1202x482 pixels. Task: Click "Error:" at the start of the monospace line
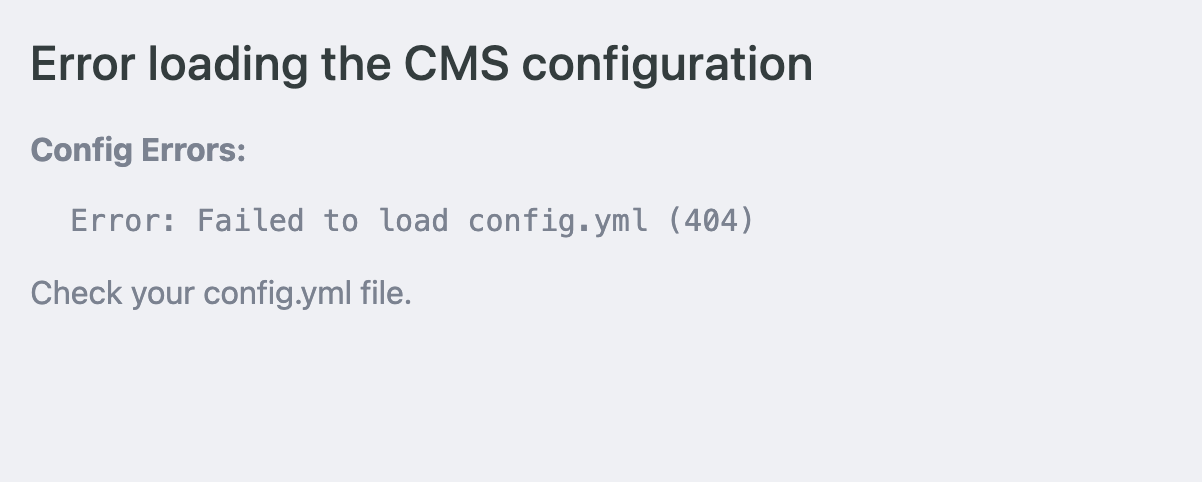pos(124,220)
